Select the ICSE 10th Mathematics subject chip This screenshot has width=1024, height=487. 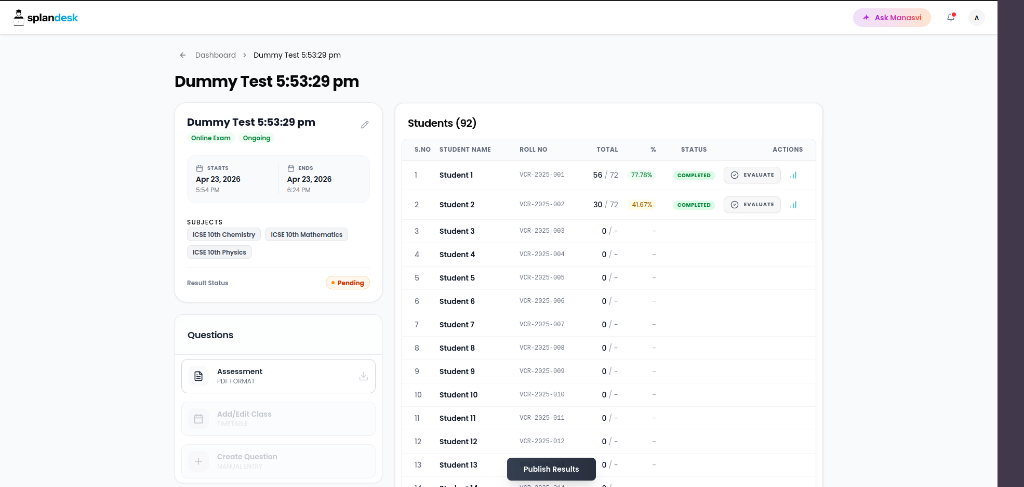click(x=306, y=234)
